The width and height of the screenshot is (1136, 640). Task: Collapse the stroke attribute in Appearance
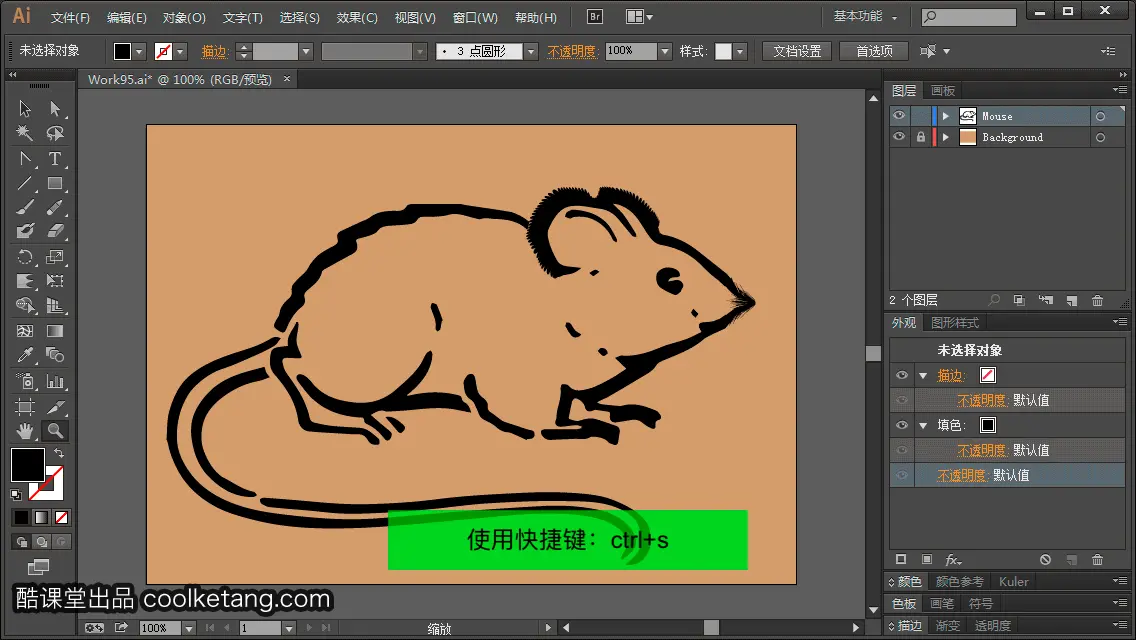click(x=923, y=375)
